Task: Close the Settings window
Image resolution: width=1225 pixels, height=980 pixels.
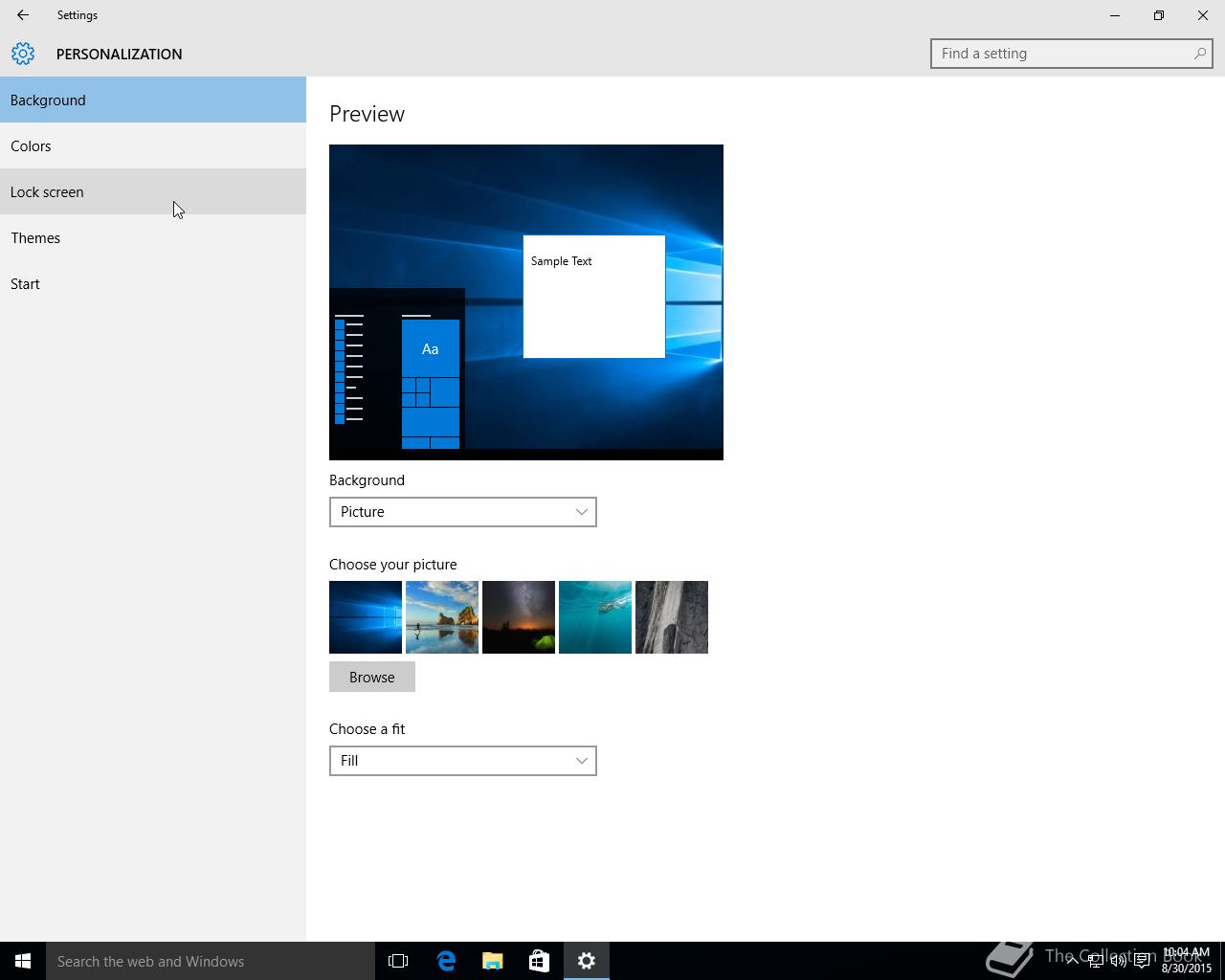Action: pyautogui.click(x=1203, y=15)
